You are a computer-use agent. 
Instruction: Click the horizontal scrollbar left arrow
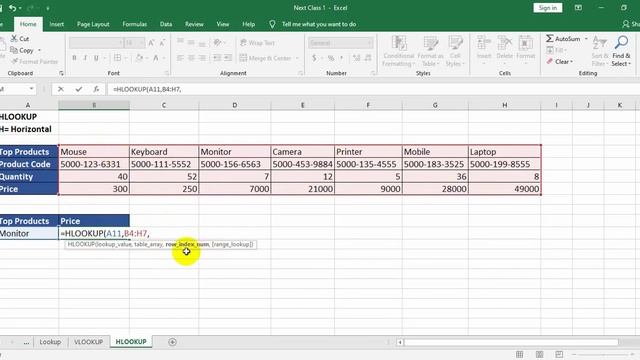(400, 342)
